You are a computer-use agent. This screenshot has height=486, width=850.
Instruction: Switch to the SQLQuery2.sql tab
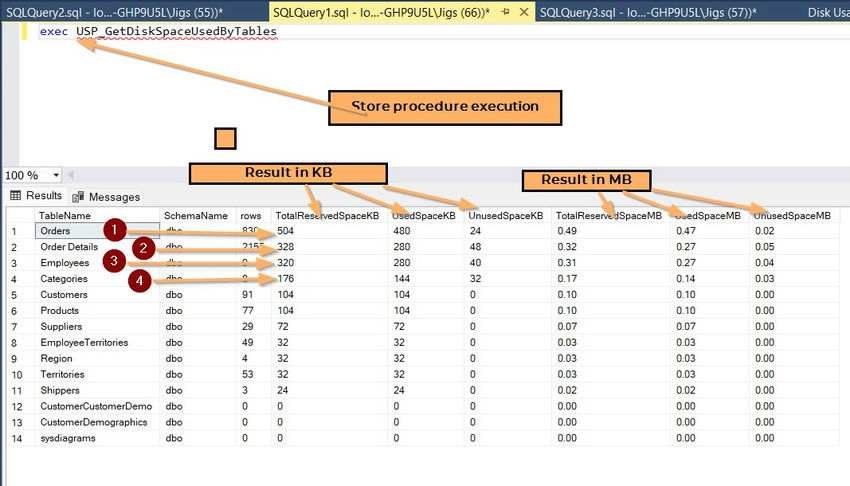[x=114, y=12]
